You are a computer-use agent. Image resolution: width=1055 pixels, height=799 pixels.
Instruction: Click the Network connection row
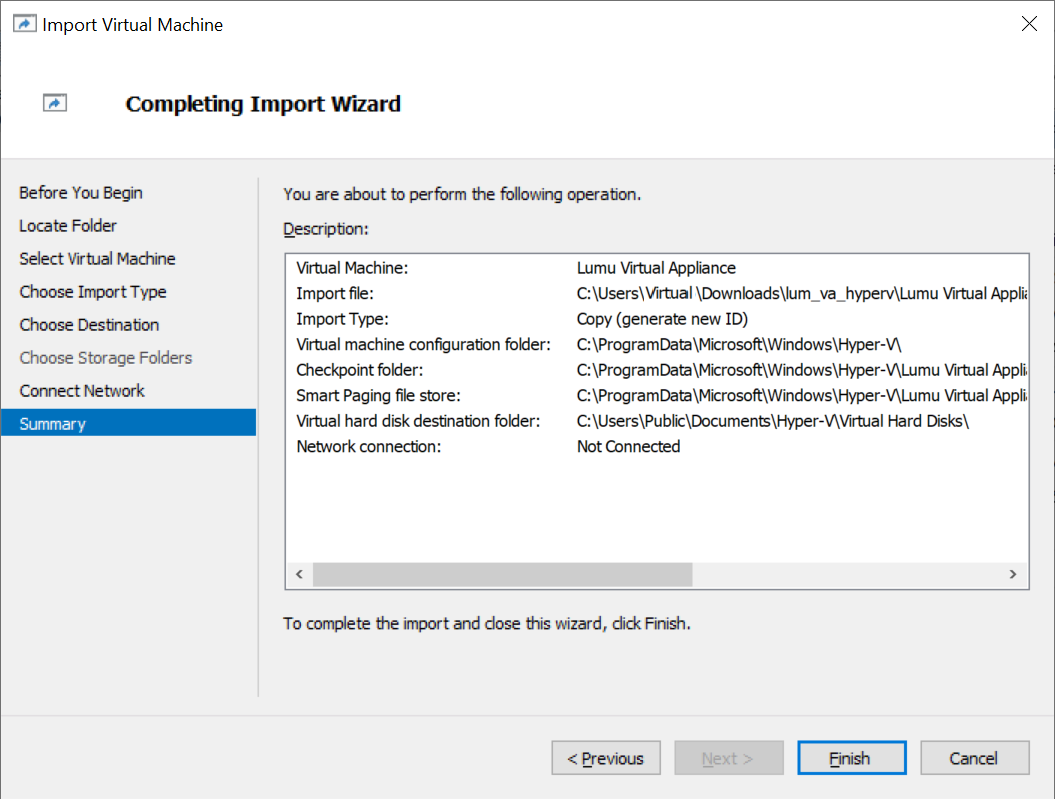coord(488,447)
